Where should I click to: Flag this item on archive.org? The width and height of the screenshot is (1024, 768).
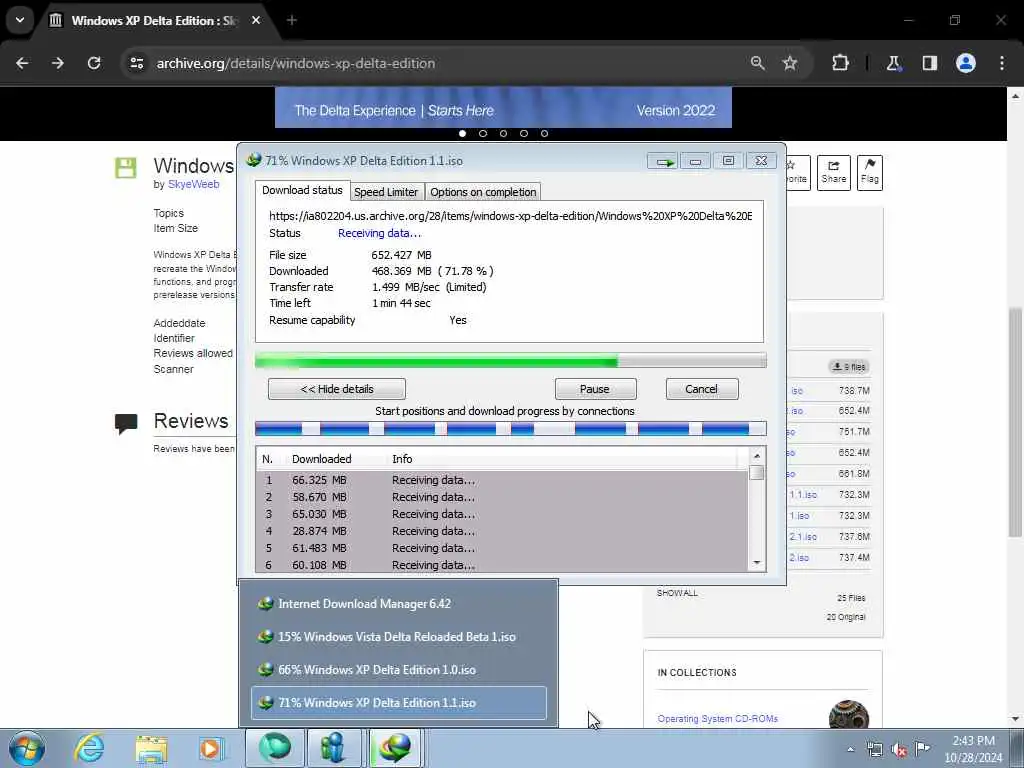[870, 172]
